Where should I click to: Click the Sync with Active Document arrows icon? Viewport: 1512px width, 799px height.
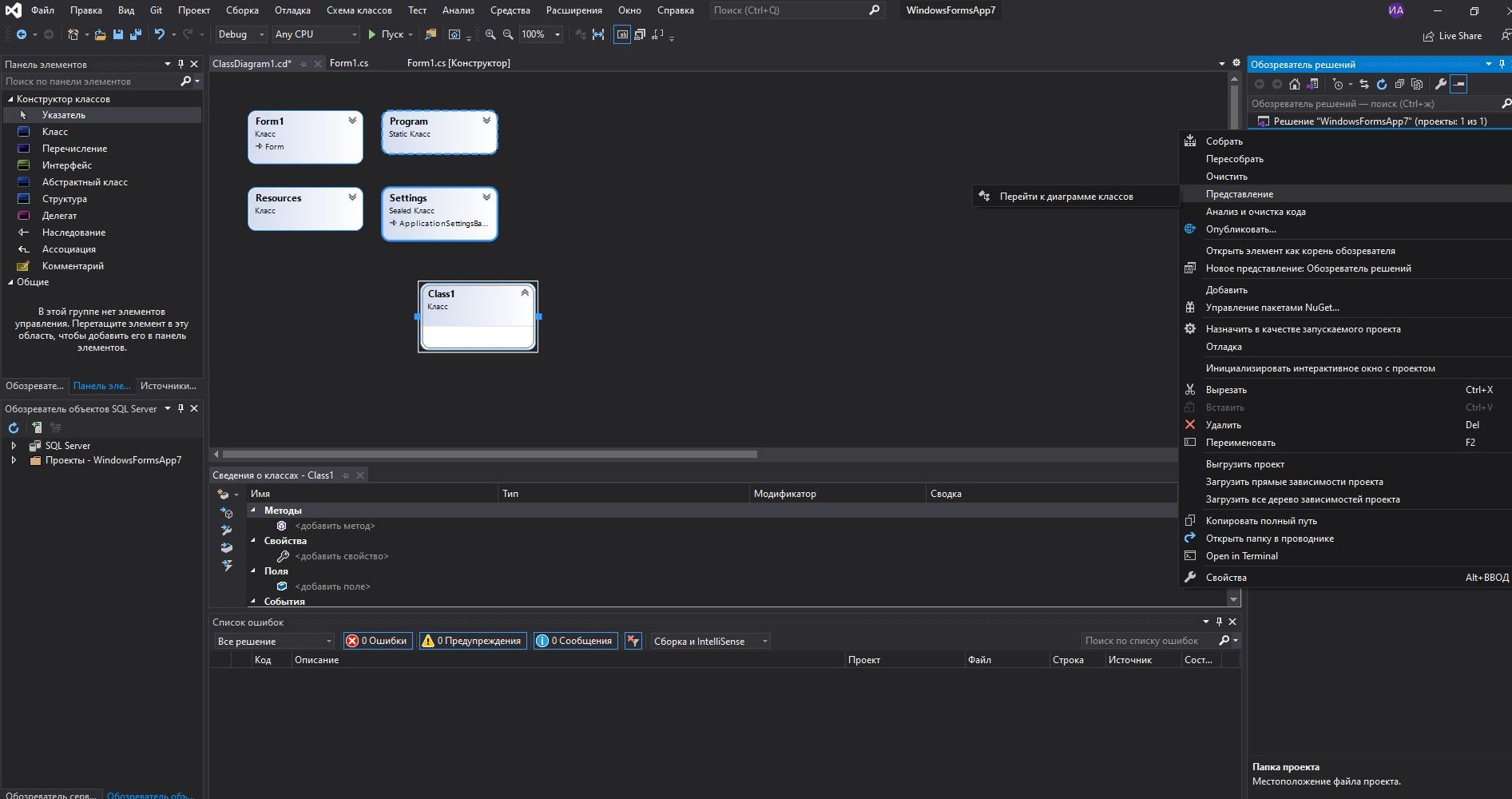pos(1363,84)
